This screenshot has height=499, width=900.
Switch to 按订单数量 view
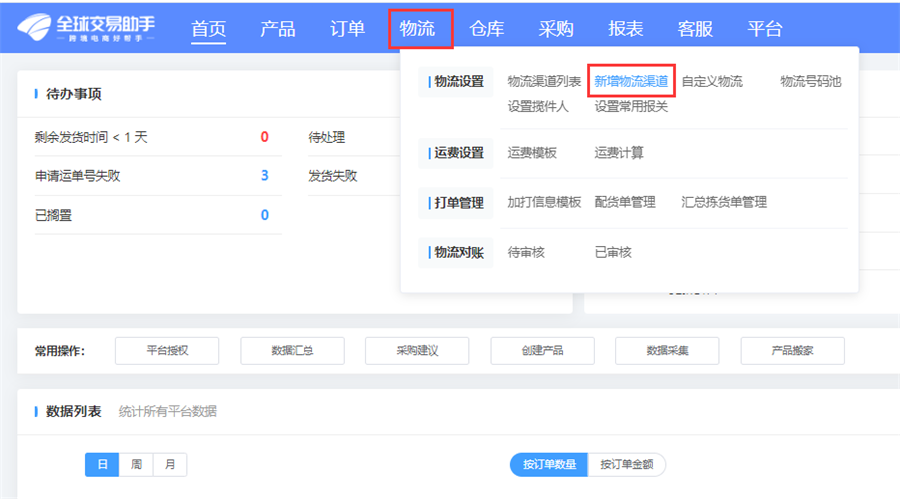pos(549,464)
